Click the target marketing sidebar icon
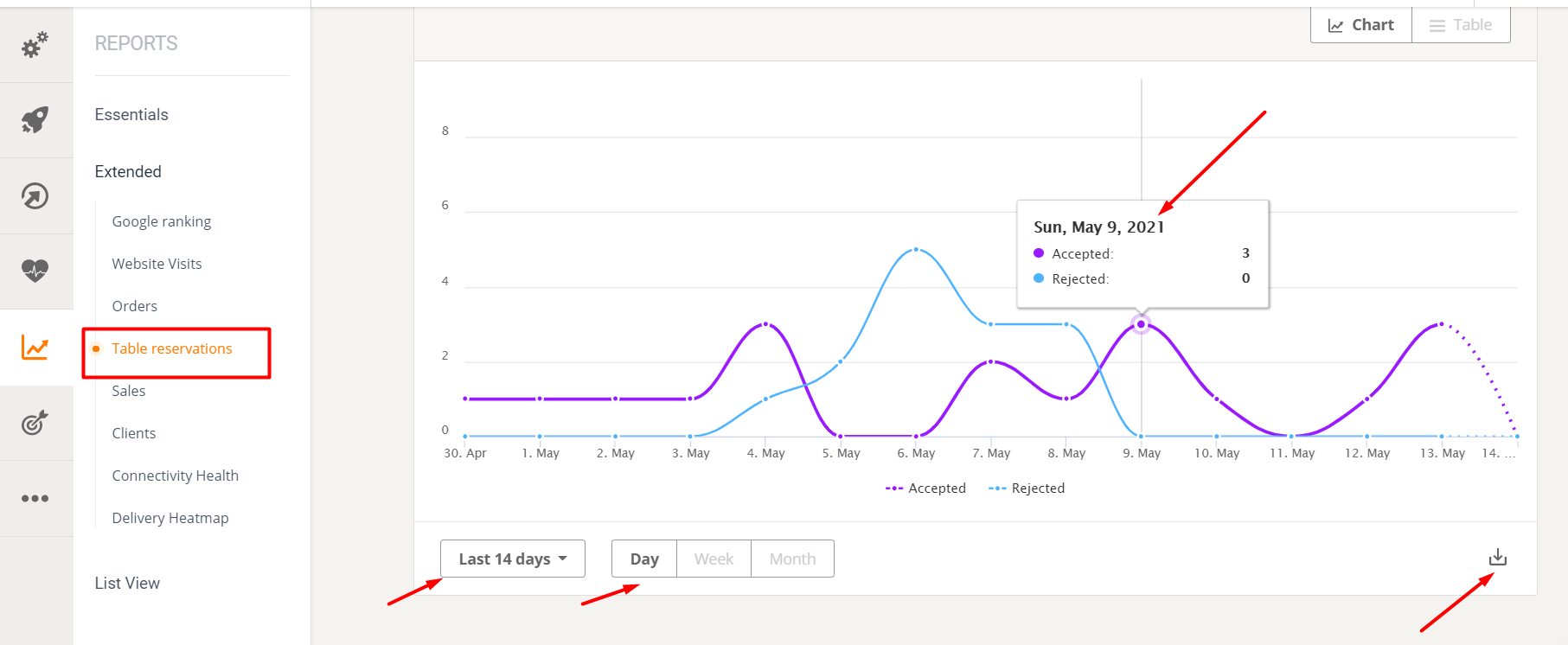This screenshot has height=645, width=1568. tap(35, 423)
